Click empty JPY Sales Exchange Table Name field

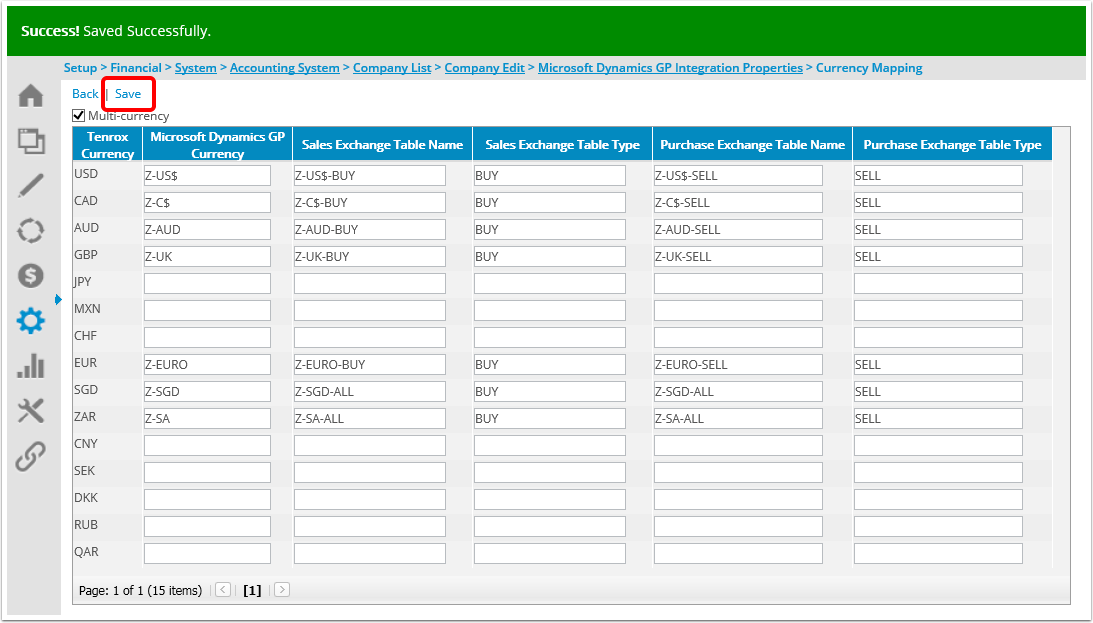(x=369, y=284)
